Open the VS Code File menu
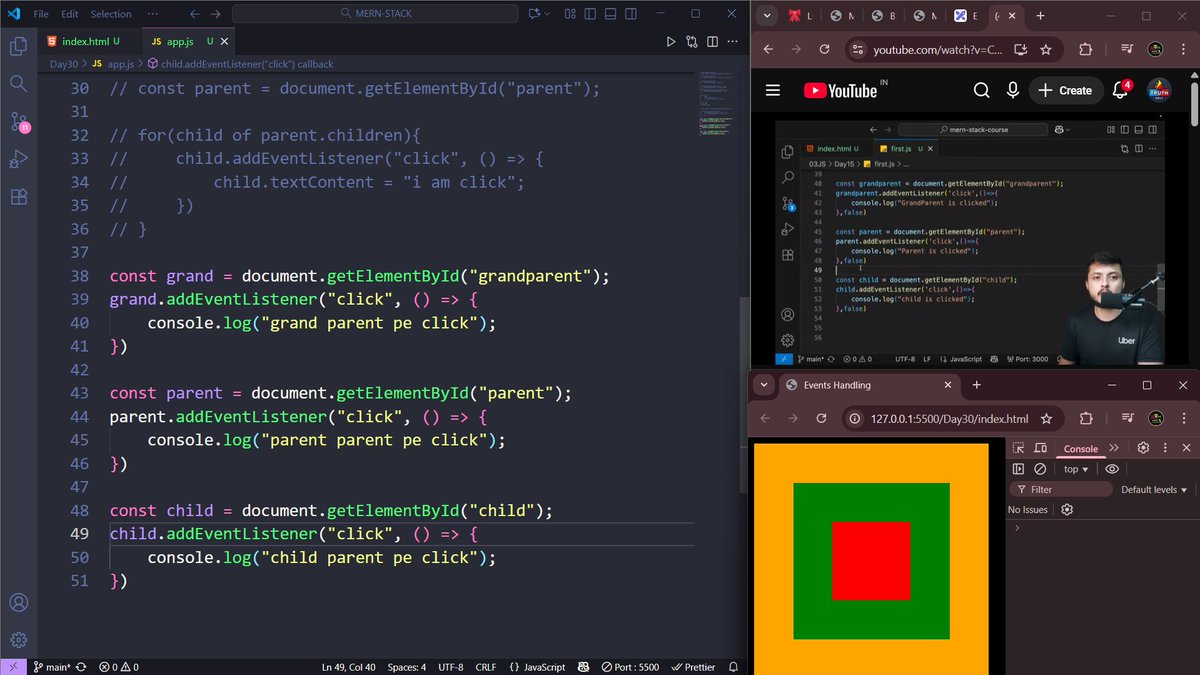 tap(41, 14)
